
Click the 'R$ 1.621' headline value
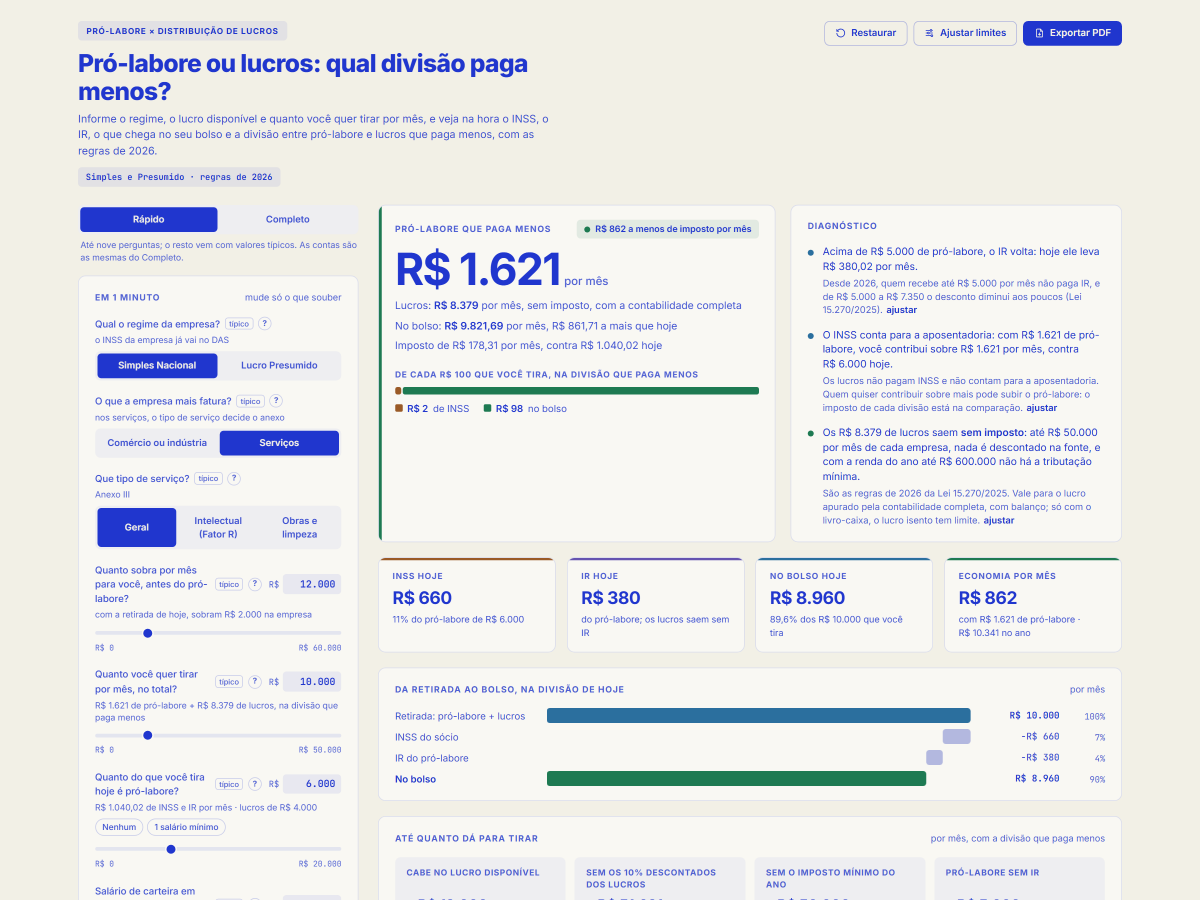(x=478, y=270)
